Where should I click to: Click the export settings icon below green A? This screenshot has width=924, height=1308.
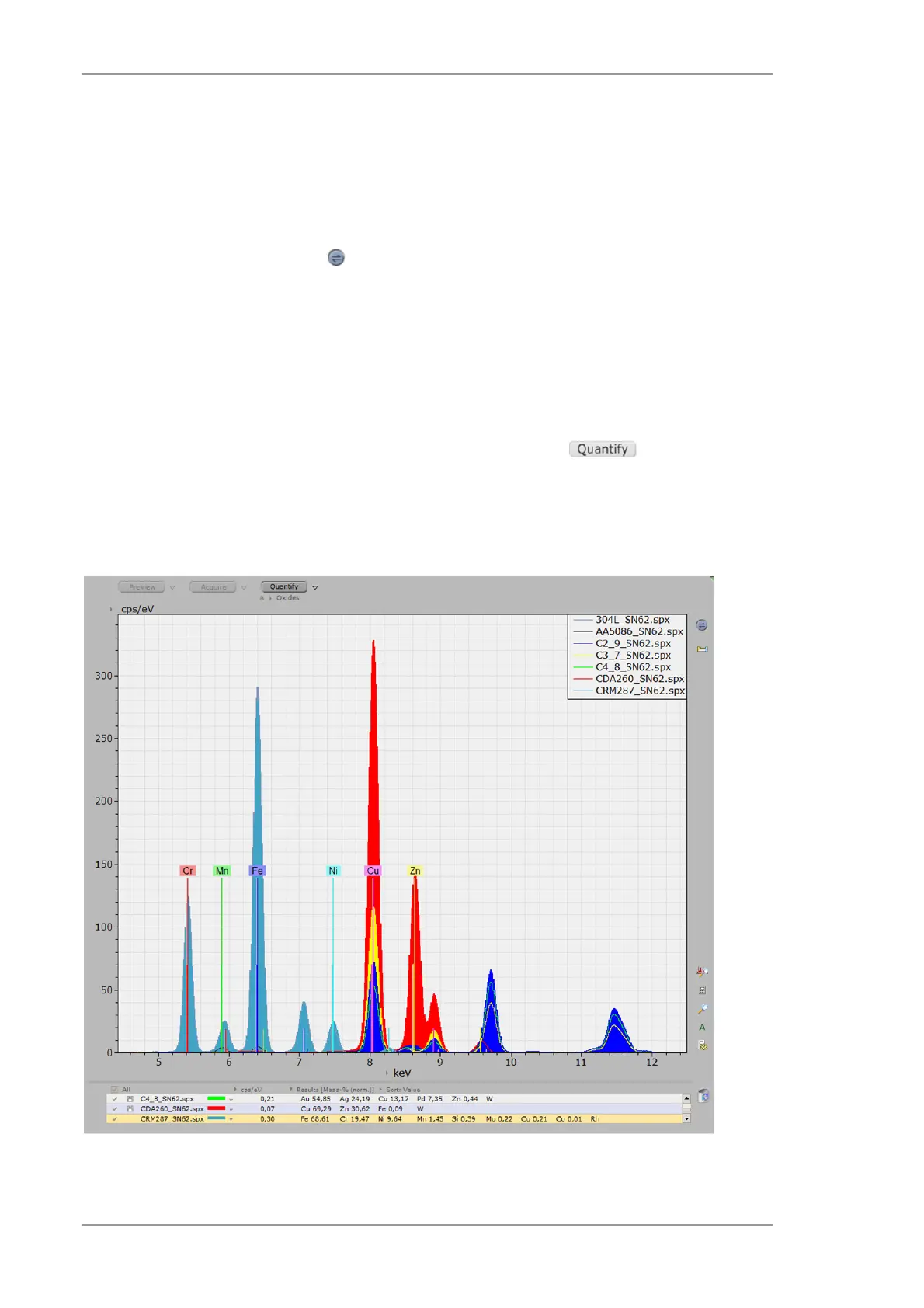[702, 1045]
